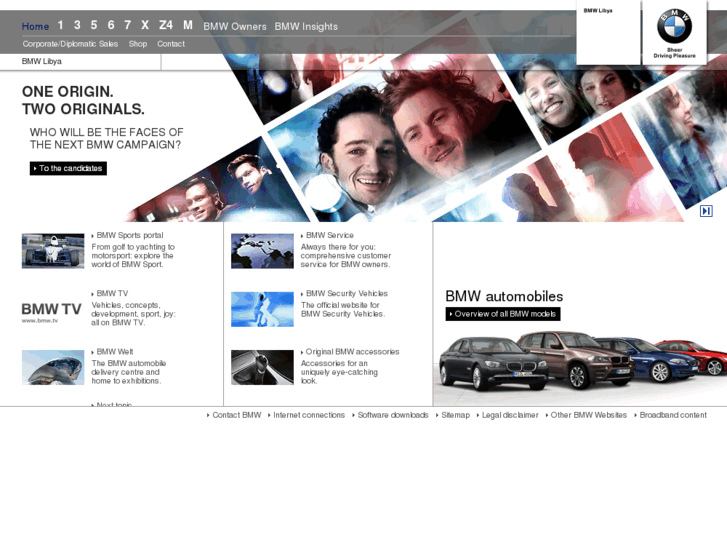Open Original BMW accessories link

point(350,352)
